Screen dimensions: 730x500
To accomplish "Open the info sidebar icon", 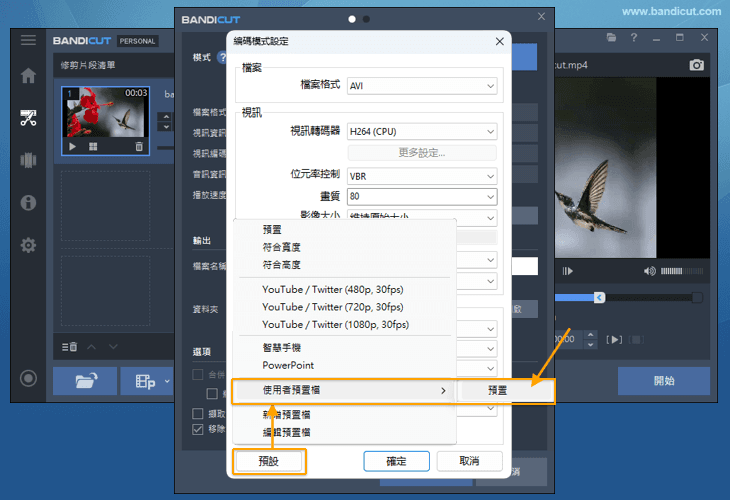I will point(28,203).
